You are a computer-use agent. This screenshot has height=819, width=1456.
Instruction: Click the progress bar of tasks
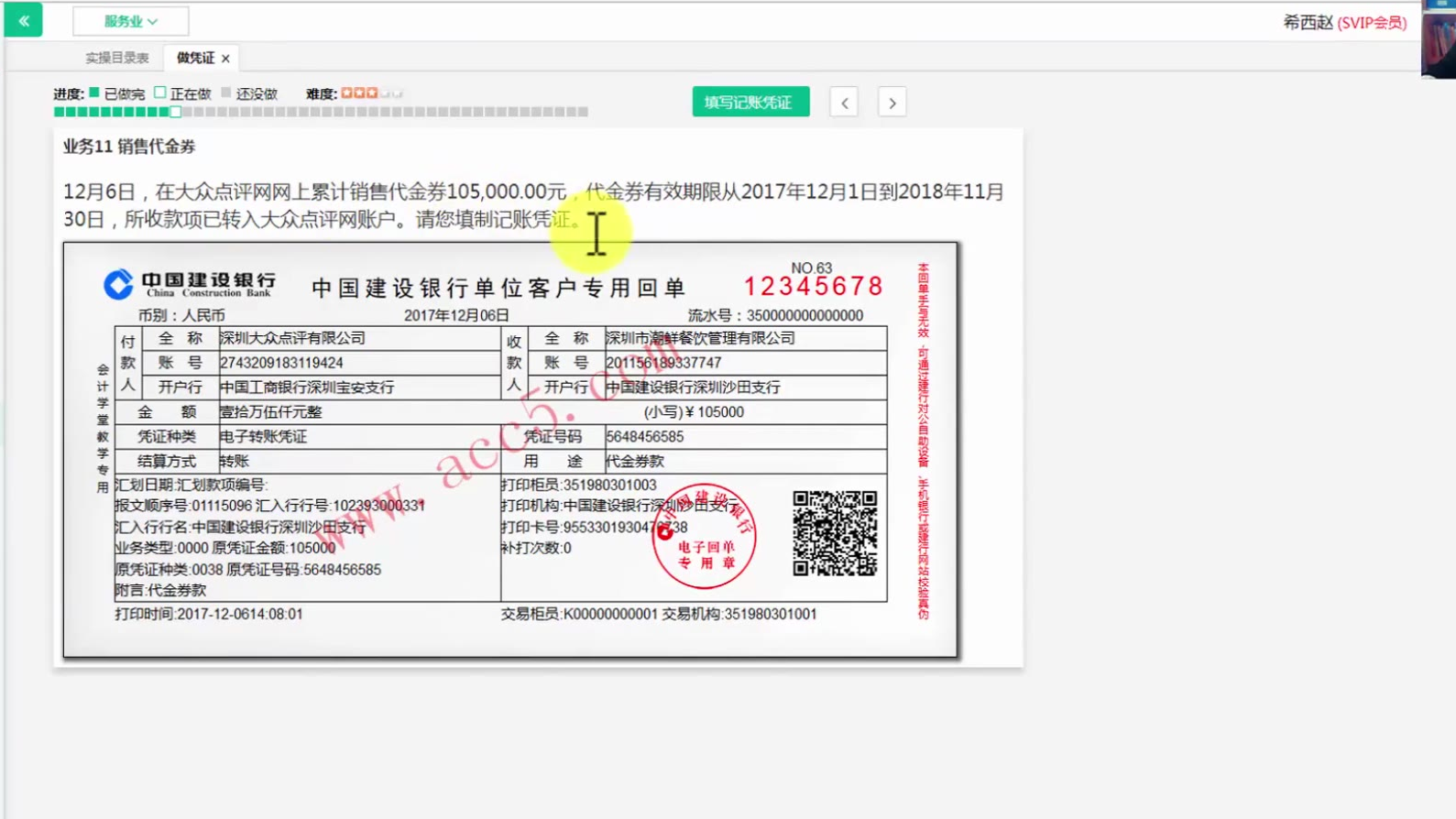point(321,112)
